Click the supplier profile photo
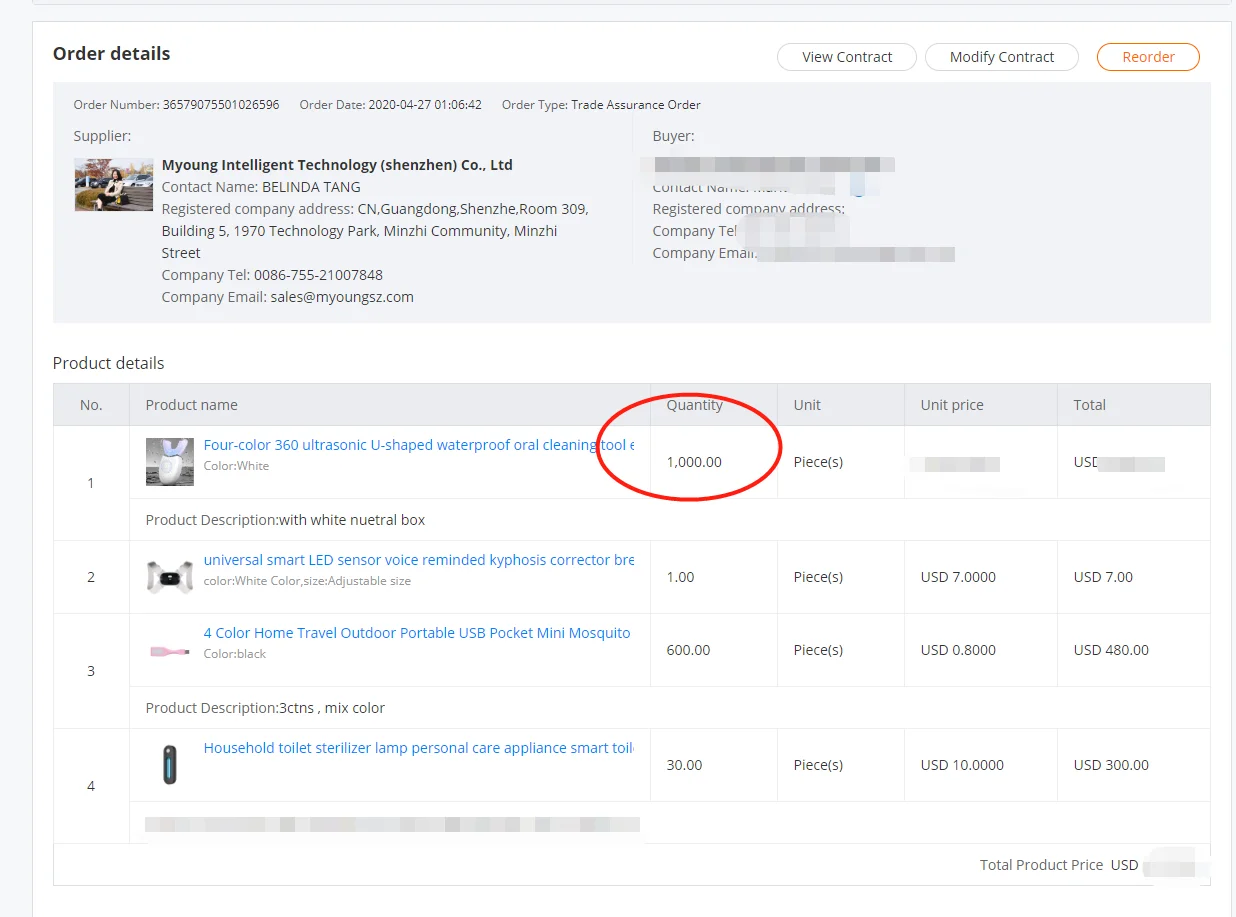The width and height of the screenshot is (1236, 917). 114,184
